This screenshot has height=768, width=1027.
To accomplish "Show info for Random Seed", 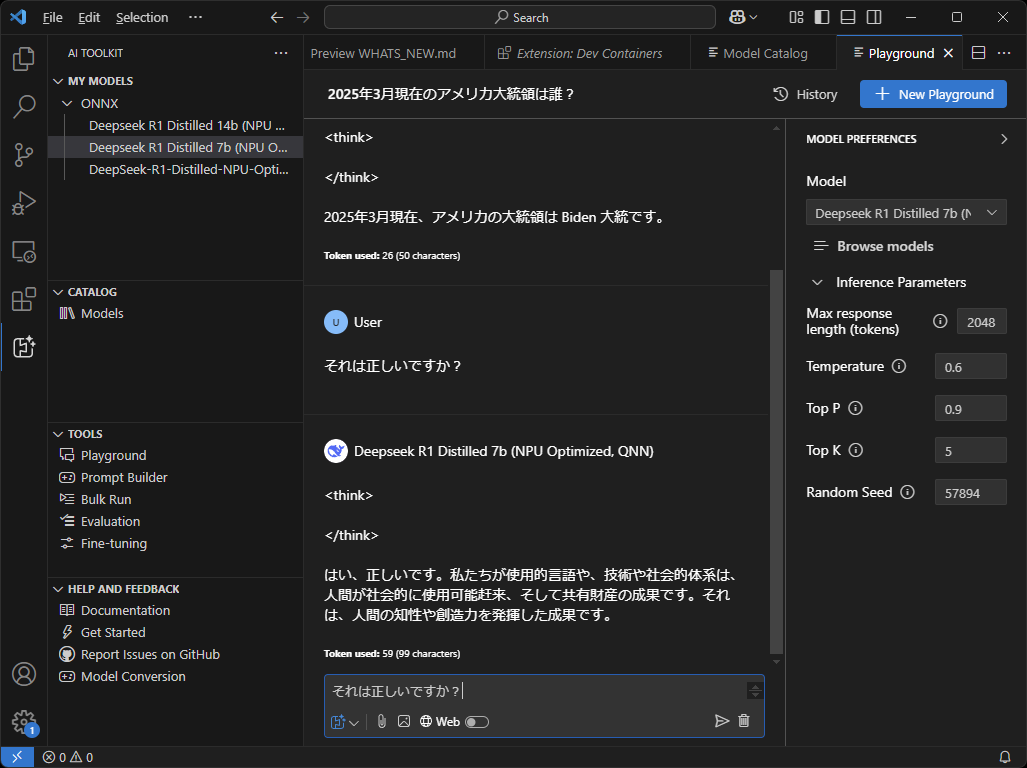I will pos(907,492).
